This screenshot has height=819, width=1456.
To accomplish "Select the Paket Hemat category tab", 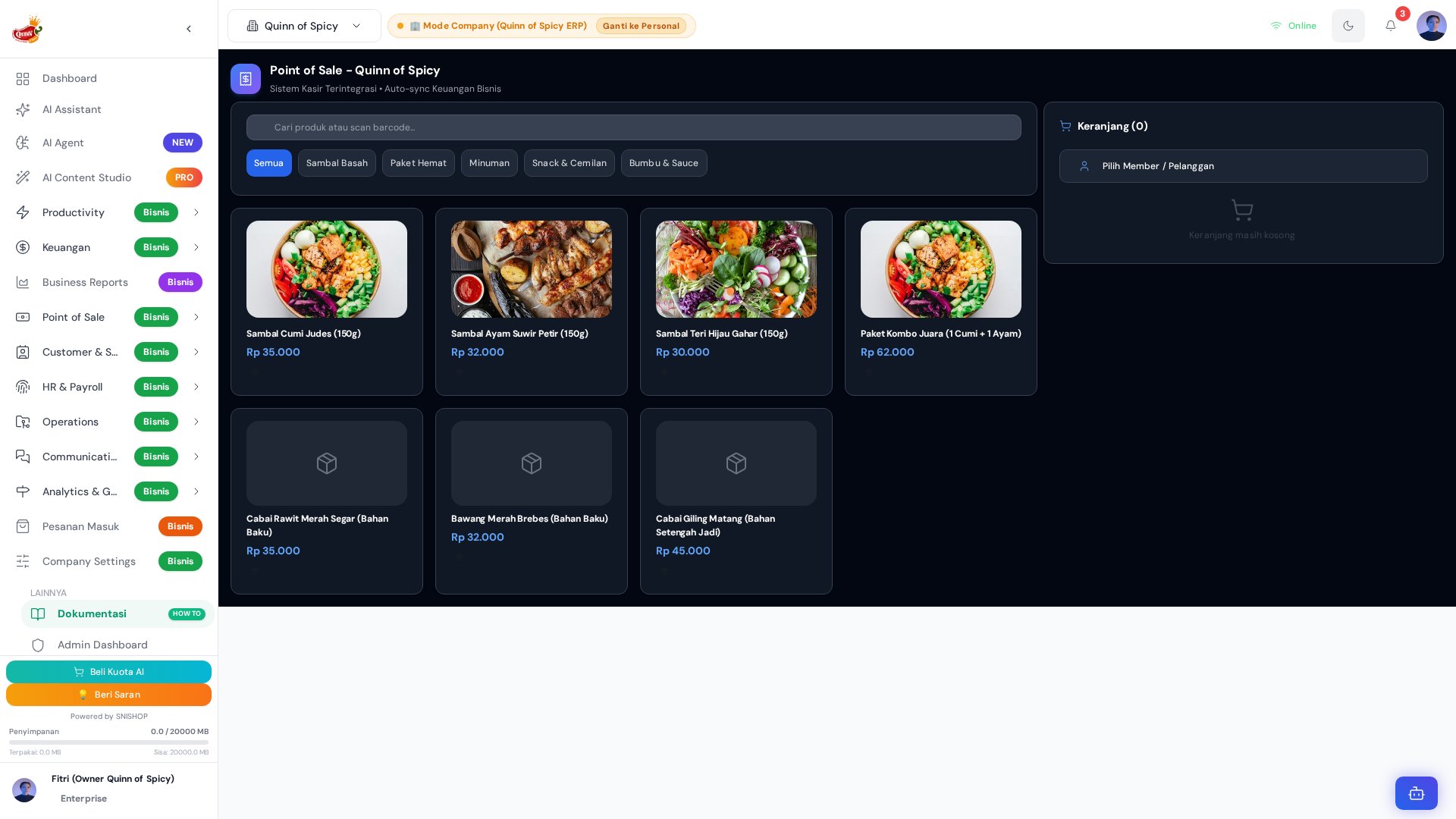I will (x=419, y=163).
